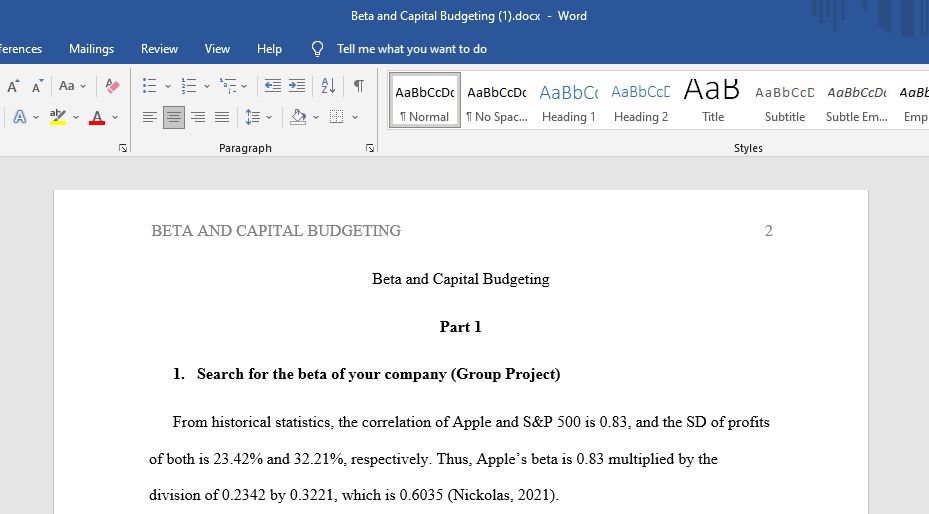
Task: Open the numbering library dropdown arrow
Action: tap(207, 86)
